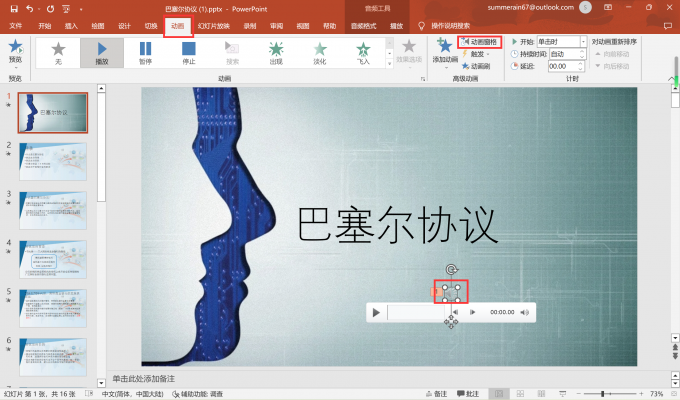680x400 pixels.
Task: Select the 播放 (Play) animation effect
Action: (x=102, y=53)
